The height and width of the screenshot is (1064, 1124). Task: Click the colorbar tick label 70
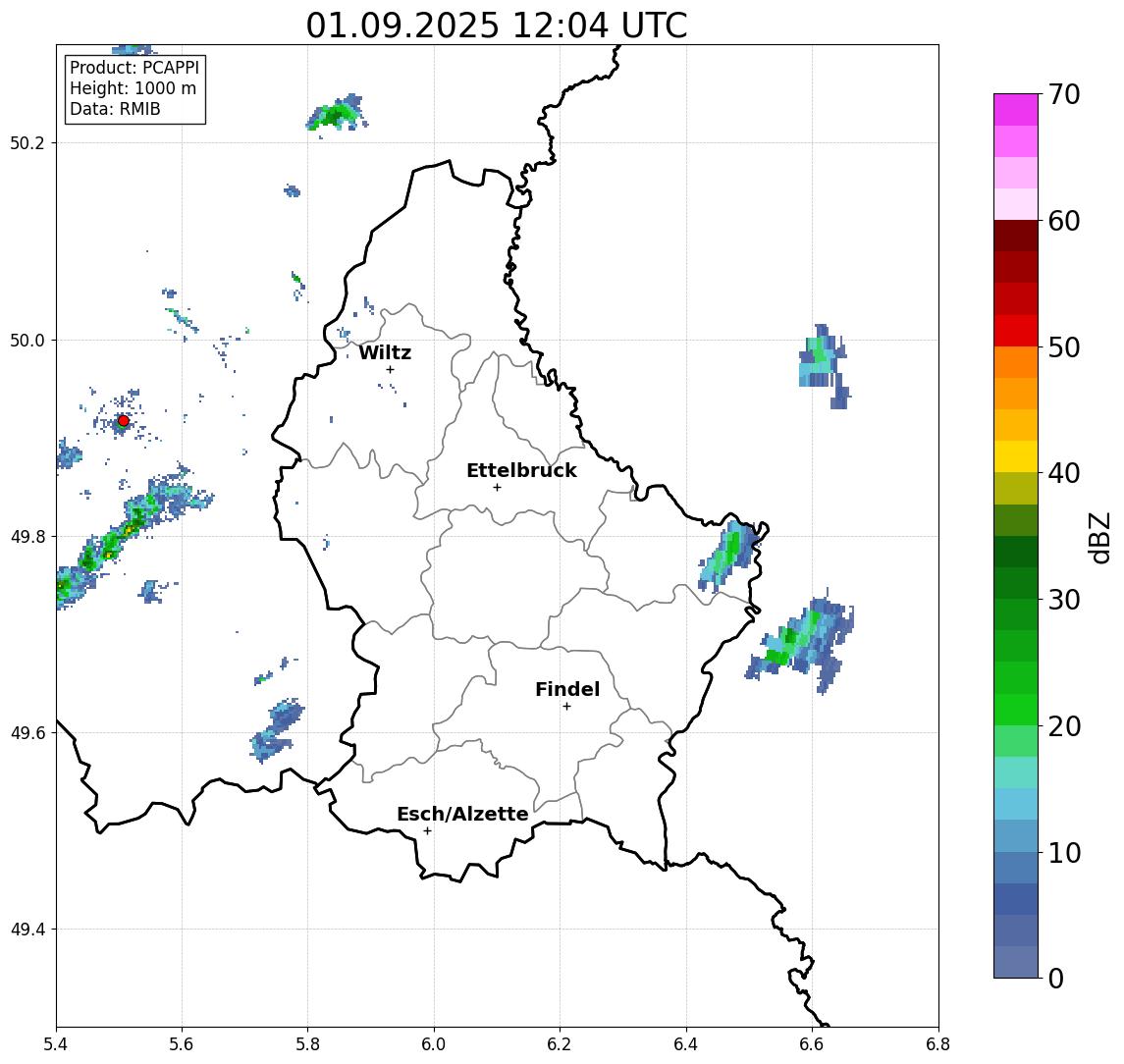tap(1064, 94)
